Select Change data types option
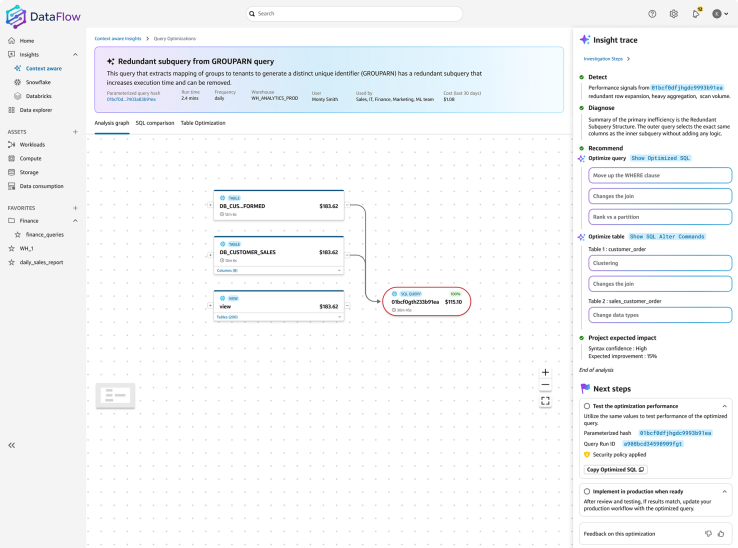 [660, 315]
